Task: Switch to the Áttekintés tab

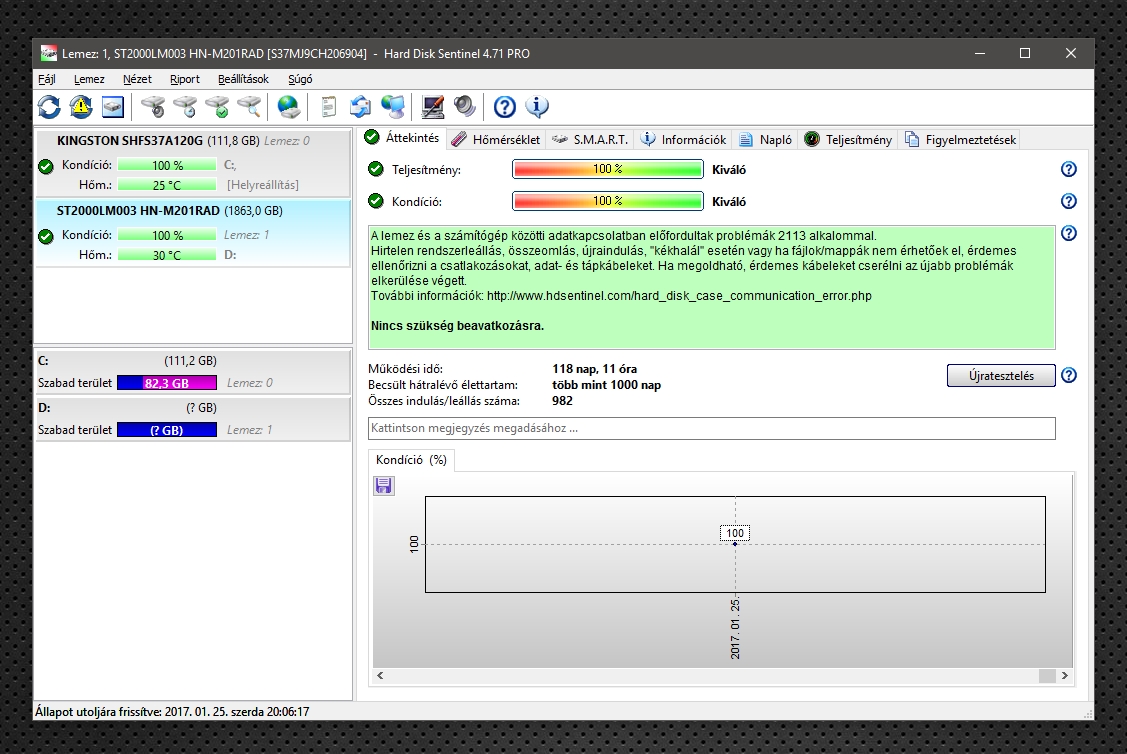Action: pos(402,138)
